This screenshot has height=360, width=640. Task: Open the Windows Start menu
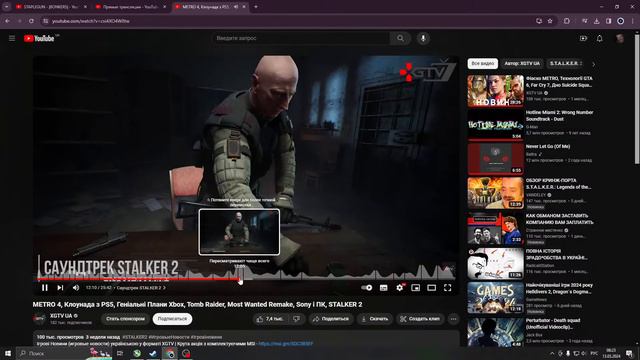click(8, 353)
